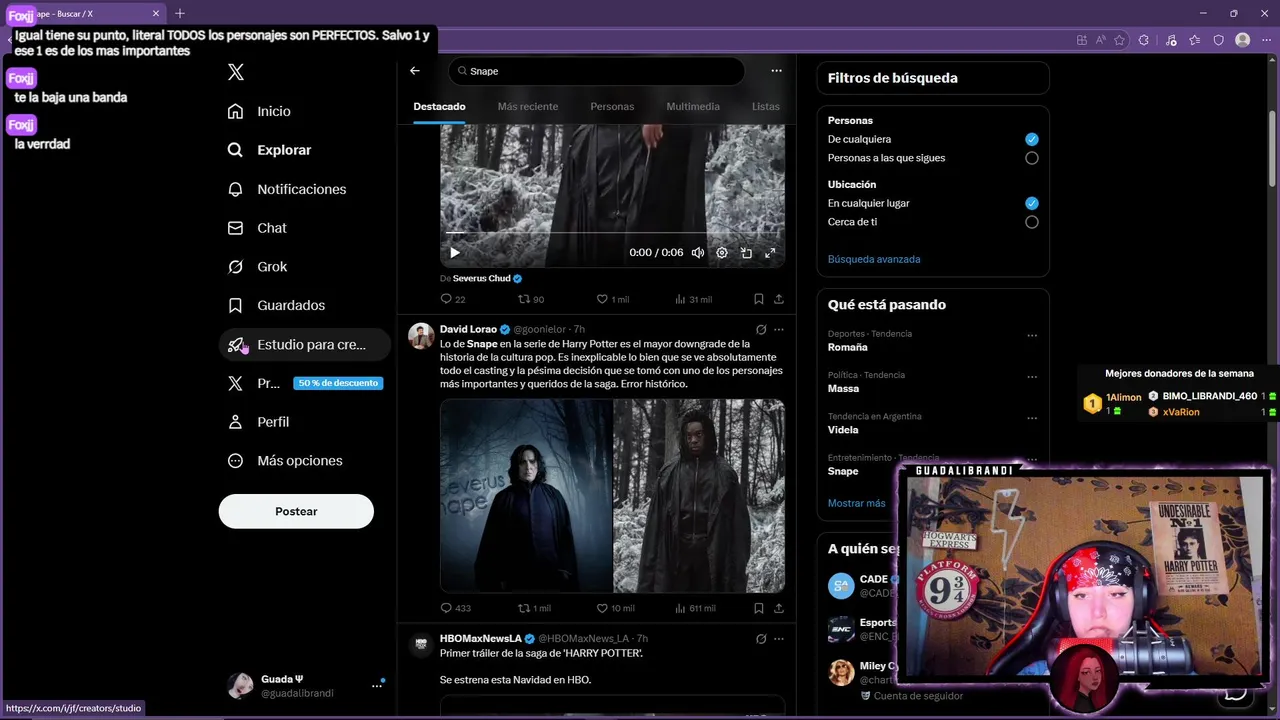Image resolution: width=1280 pixels, height=720 pixels.
Task: Click the video progress bar
Action: [612, 233]
